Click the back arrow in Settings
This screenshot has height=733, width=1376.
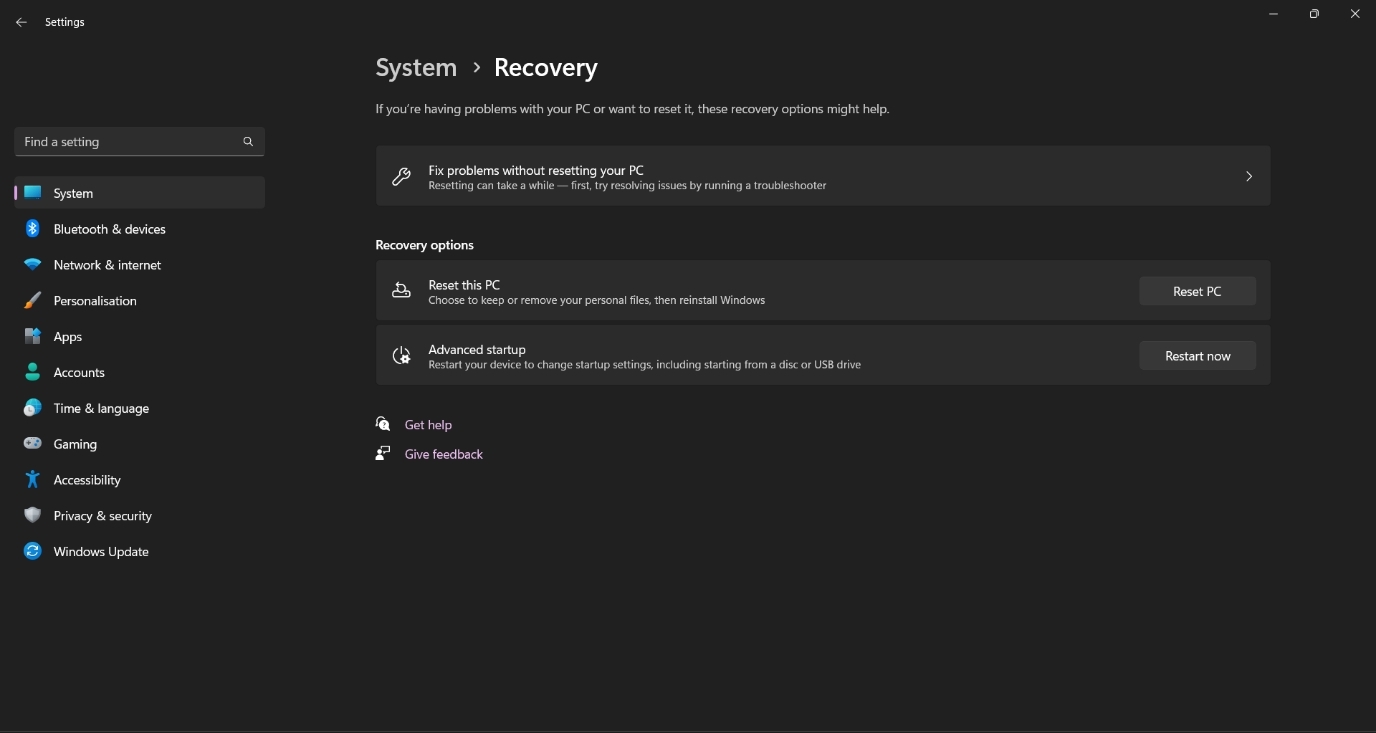[20, 22]
